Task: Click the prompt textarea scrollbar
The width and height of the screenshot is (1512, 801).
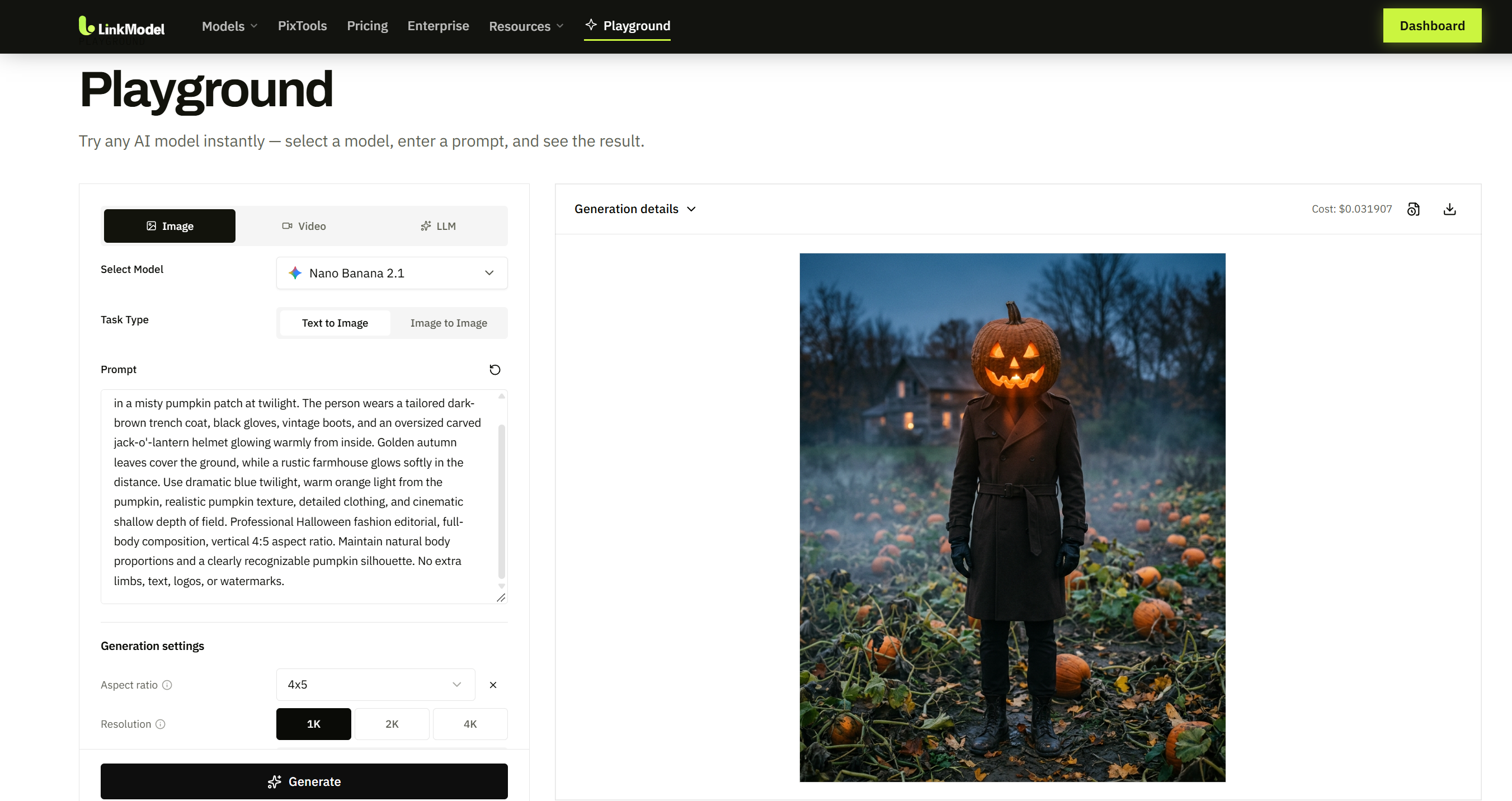Action: (501, 502)
